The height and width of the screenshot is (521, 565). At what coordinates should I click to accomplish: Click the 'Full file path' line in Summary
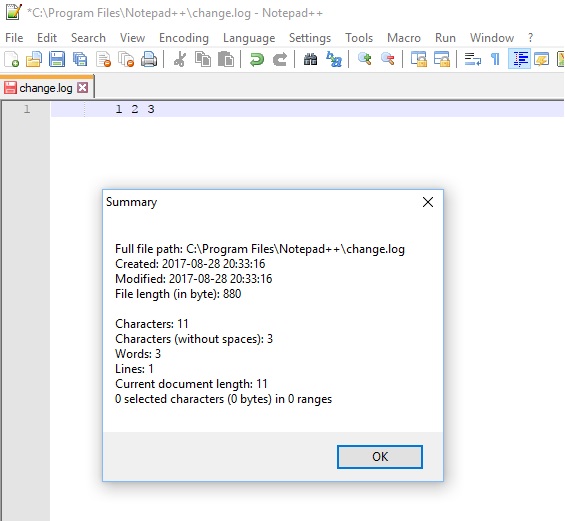260,249
